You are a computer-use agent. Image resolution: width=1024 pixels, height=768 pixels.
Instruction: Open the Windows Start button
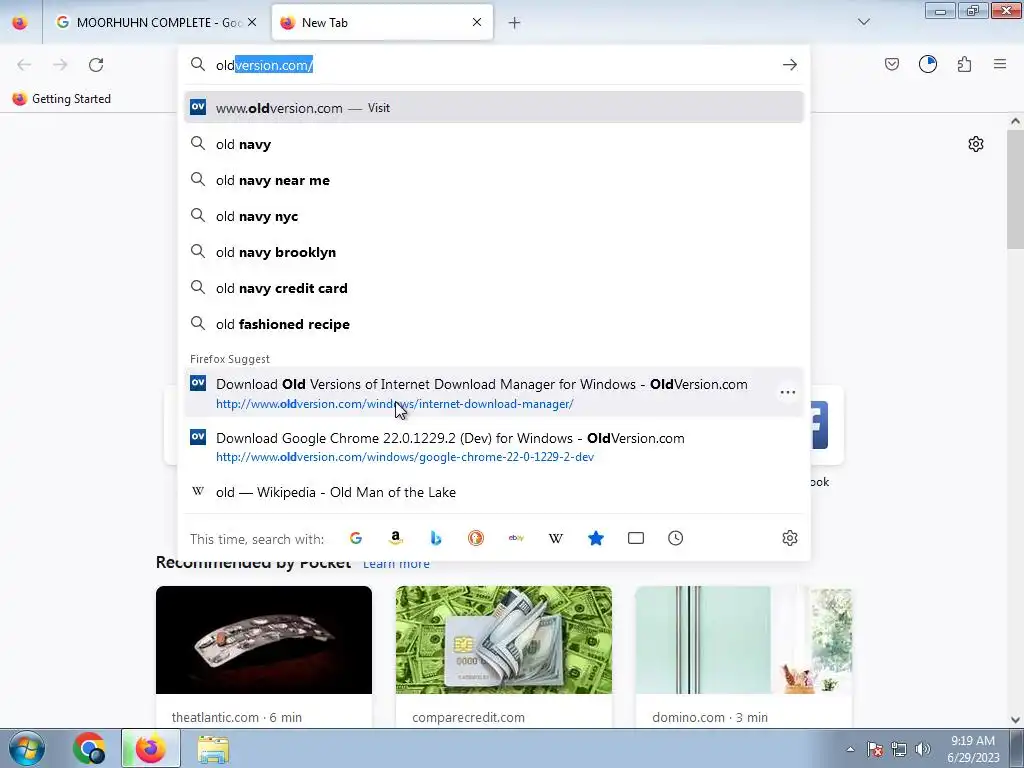point(27,748)
